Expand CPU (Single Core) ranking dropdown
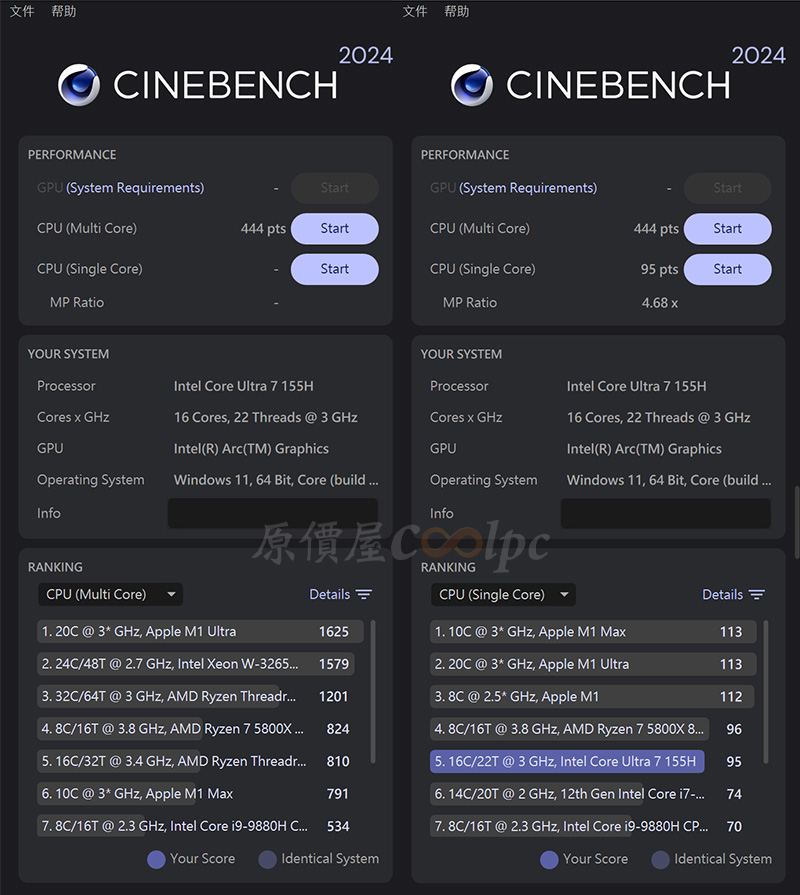Screen dimensions: 800x895 (x=503, y=594)
